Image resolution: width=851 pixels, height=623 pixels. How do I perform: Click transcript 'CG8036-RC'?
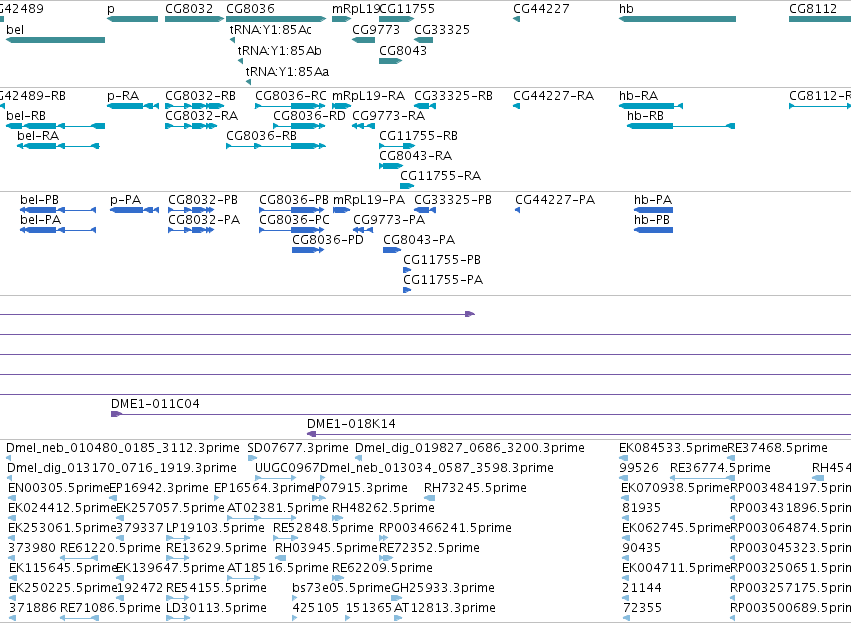click(291, 96)
